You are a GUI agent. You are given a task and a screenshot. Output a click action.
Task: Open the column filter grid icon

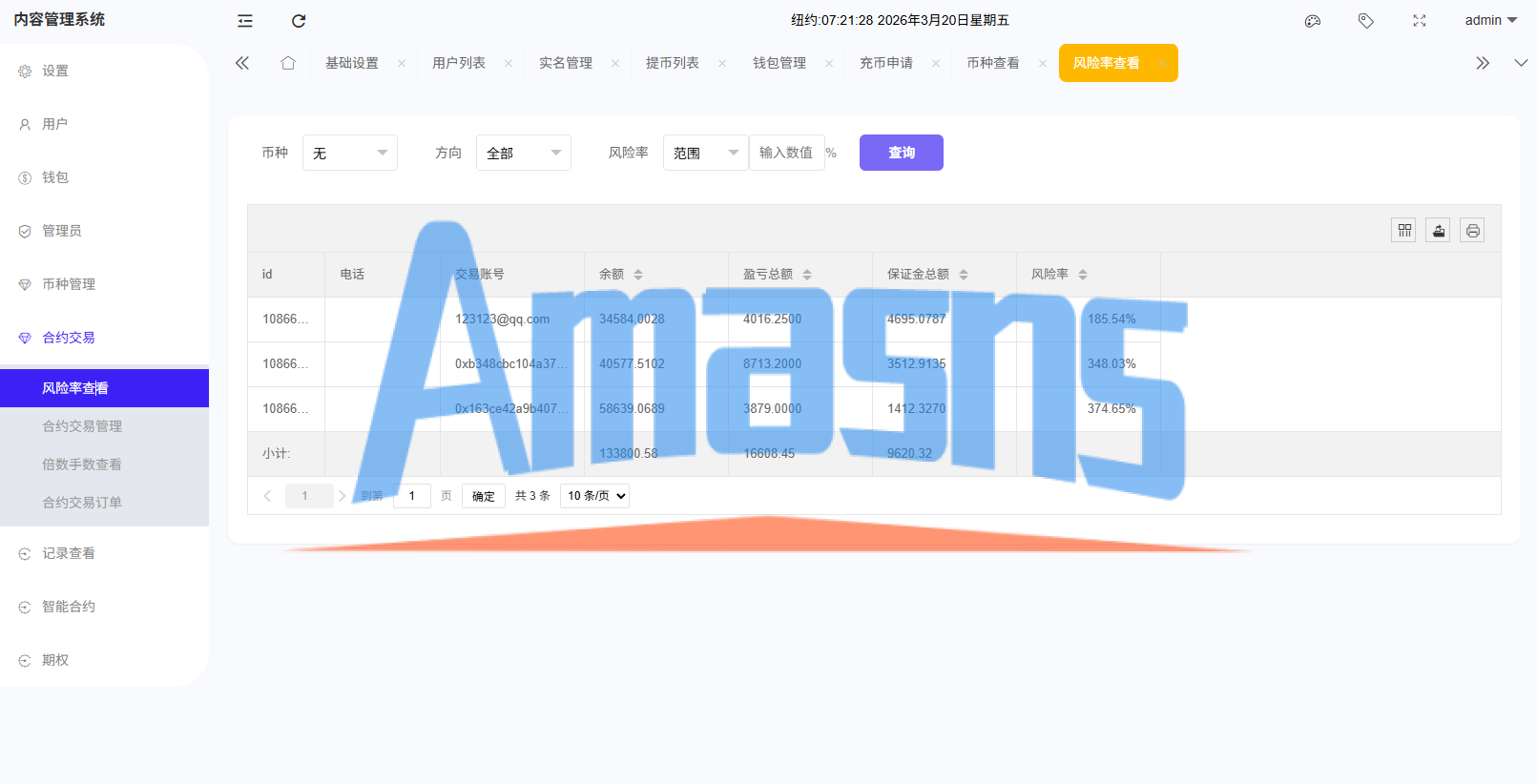(1403, 230)
